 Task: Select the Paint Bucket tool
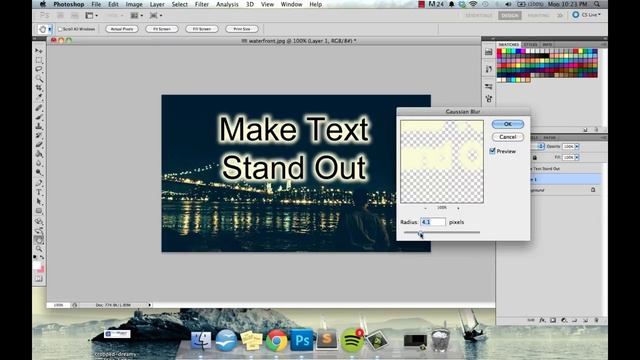[39, 154]
